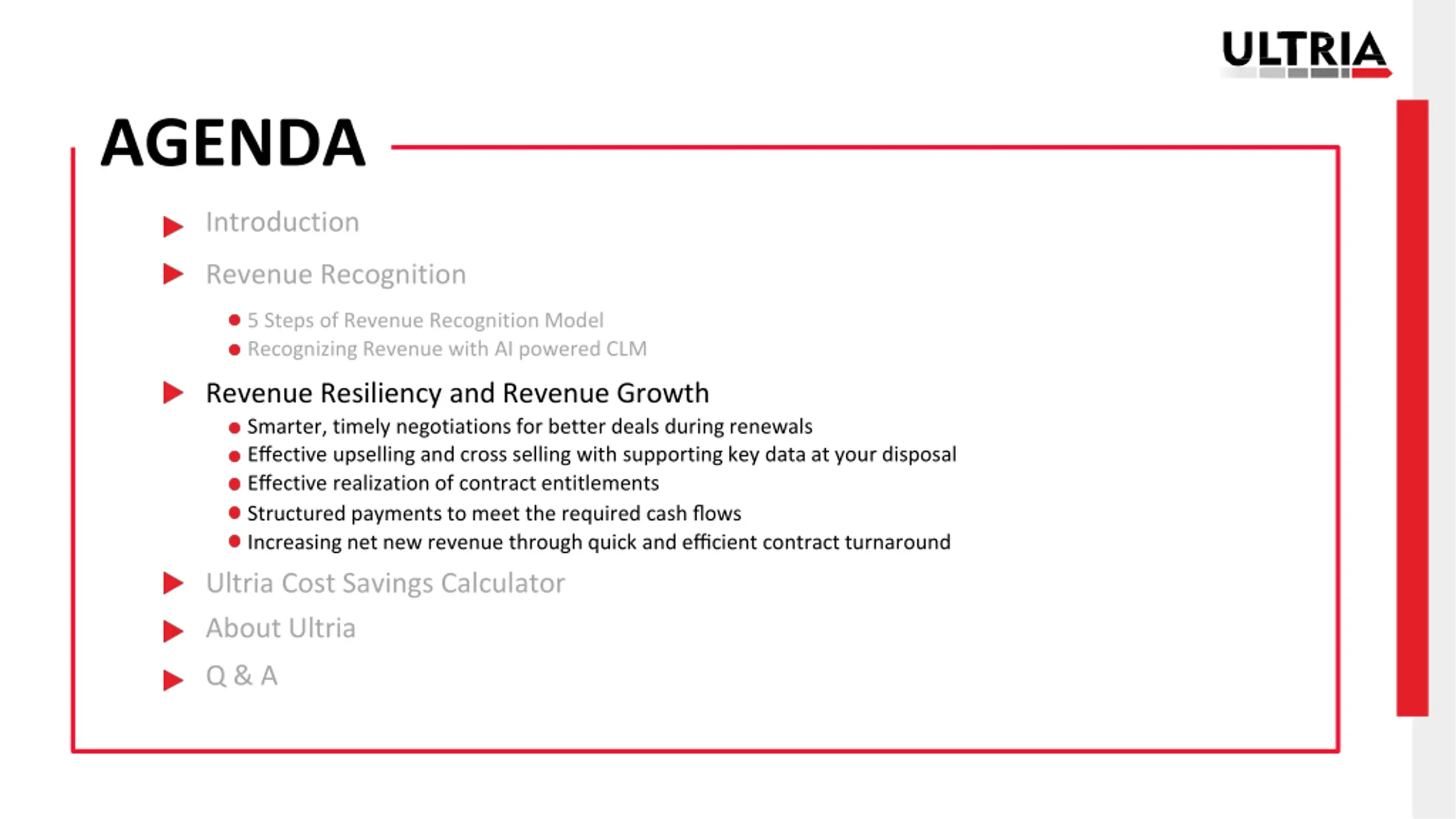The image size is (1456, 819).
Task: Select the Introduction agenda item
Action: point(282,222)
